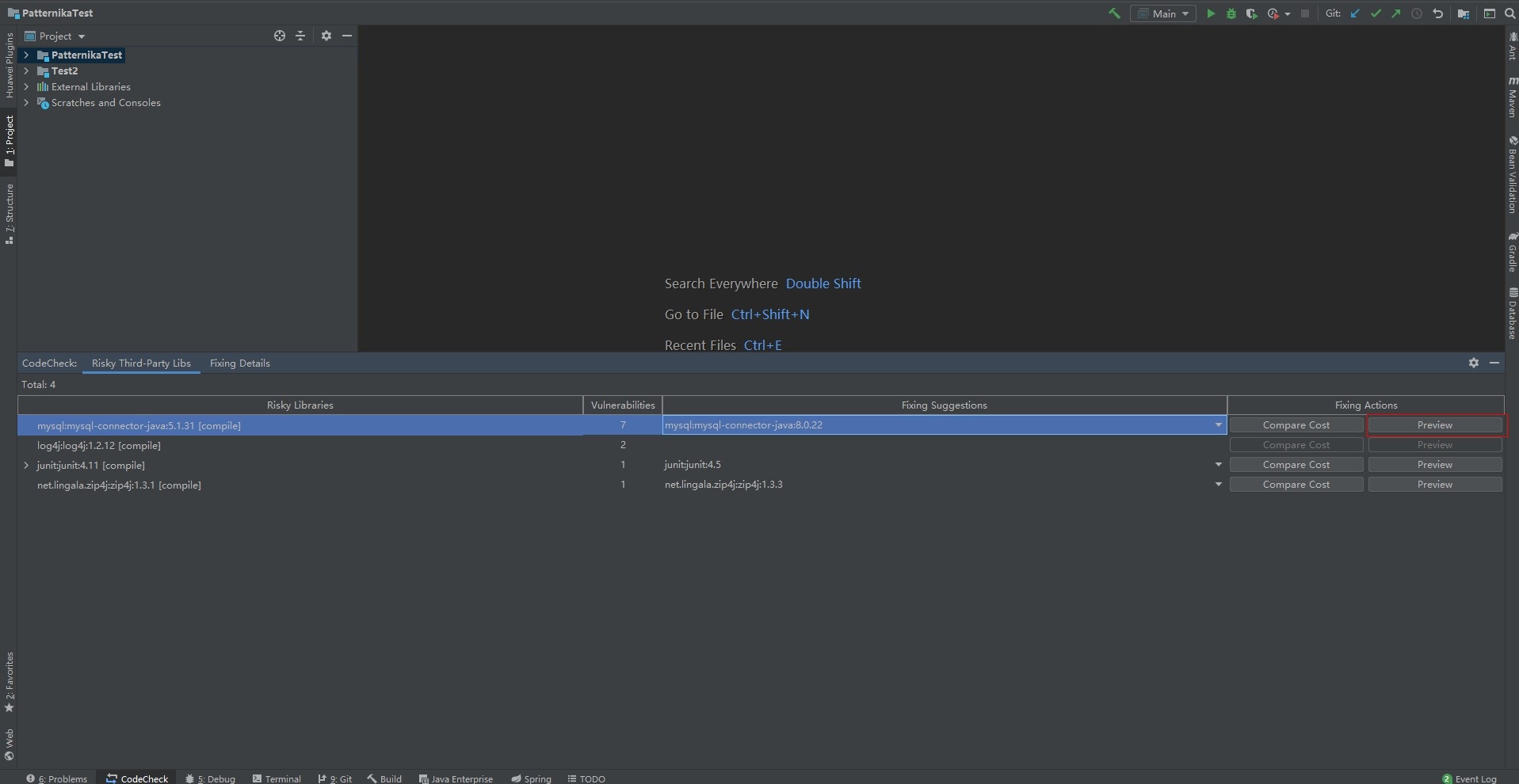
Task: Click Compare Cost for mysql-connector-java
Action: (x=1296, y=425)
